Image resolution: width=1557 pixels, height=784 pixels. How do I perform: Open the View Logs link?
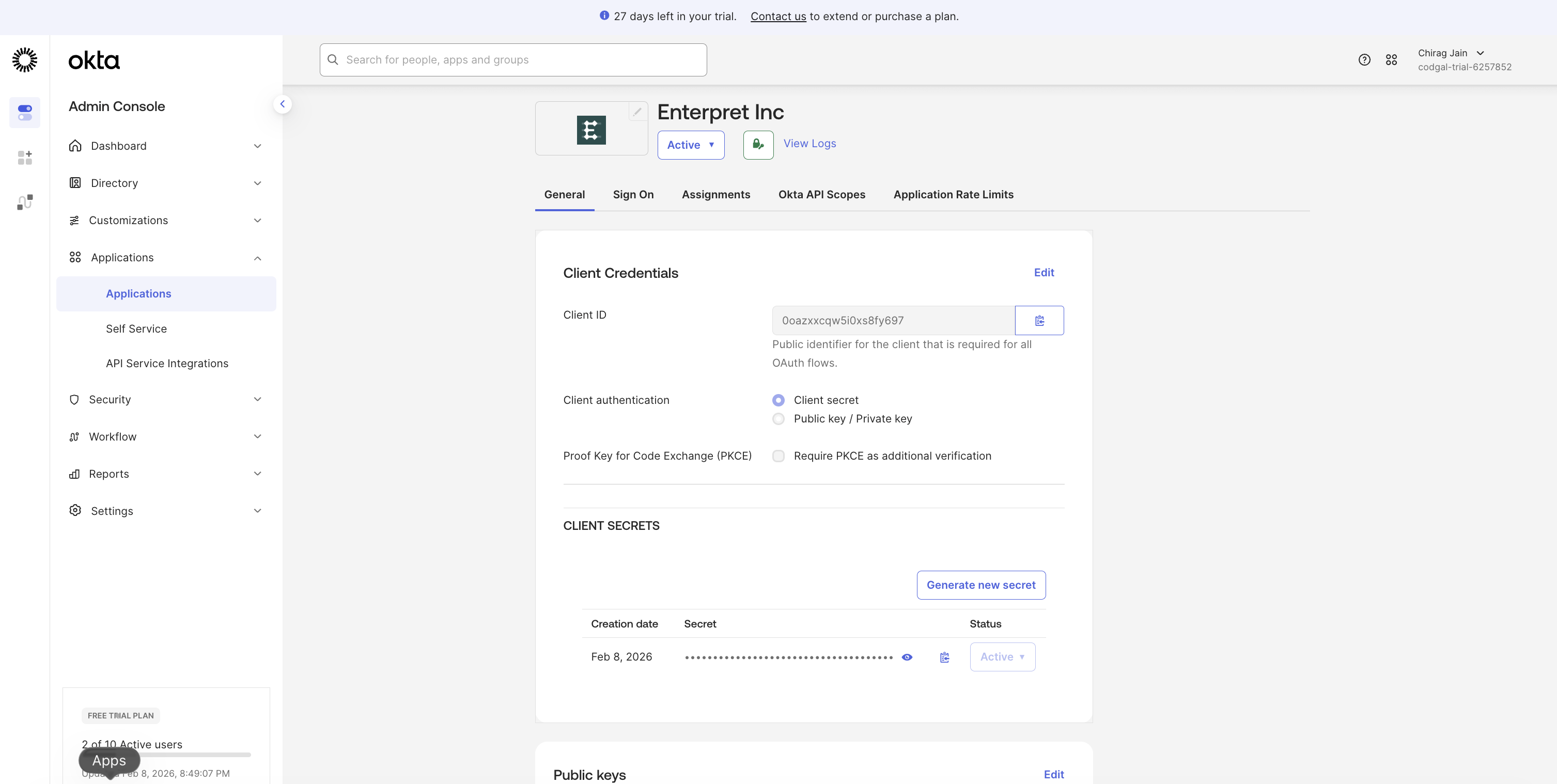coord(809,144)
